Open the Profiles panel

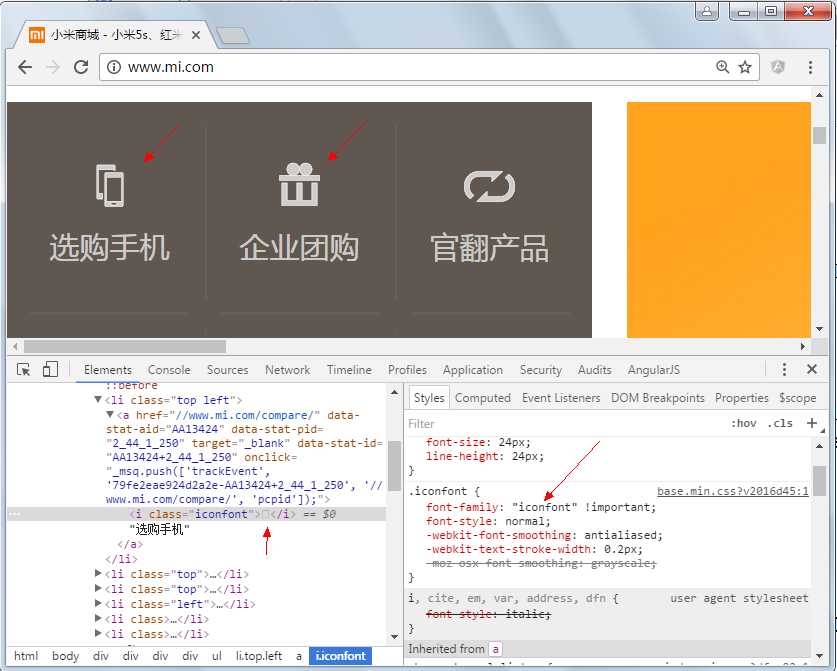click(x=407, y=370)
